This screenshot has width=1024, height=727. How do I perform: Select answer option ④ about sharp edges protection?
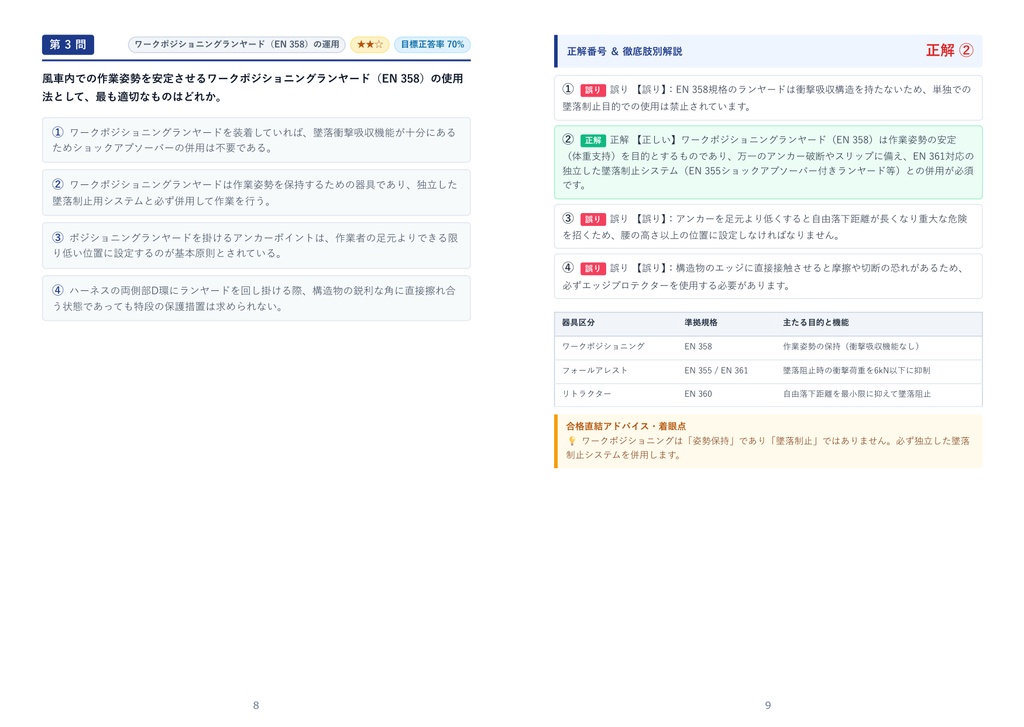256,298
